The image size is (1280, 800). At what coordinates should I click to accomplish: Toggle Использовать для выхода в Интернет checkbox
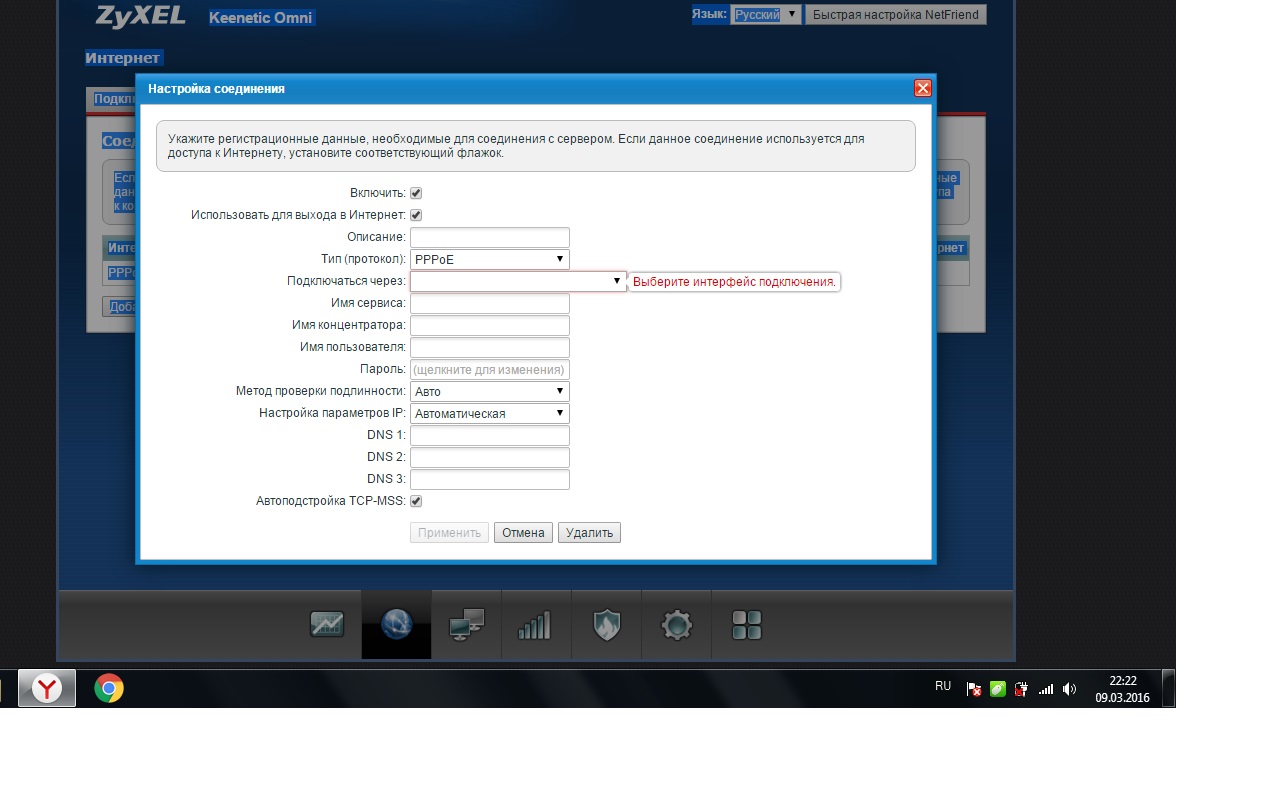tap(416, 215)
